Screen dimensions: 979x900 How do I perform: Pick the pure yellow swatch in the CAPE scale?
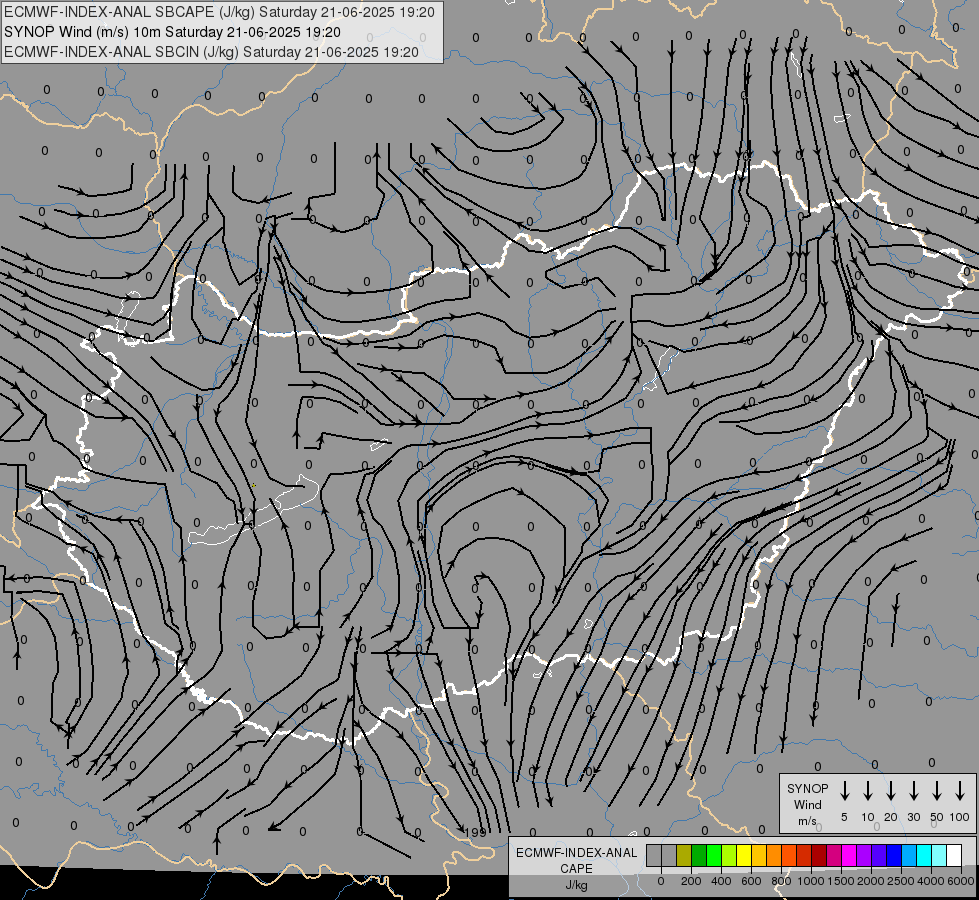[x=744, y=856]
